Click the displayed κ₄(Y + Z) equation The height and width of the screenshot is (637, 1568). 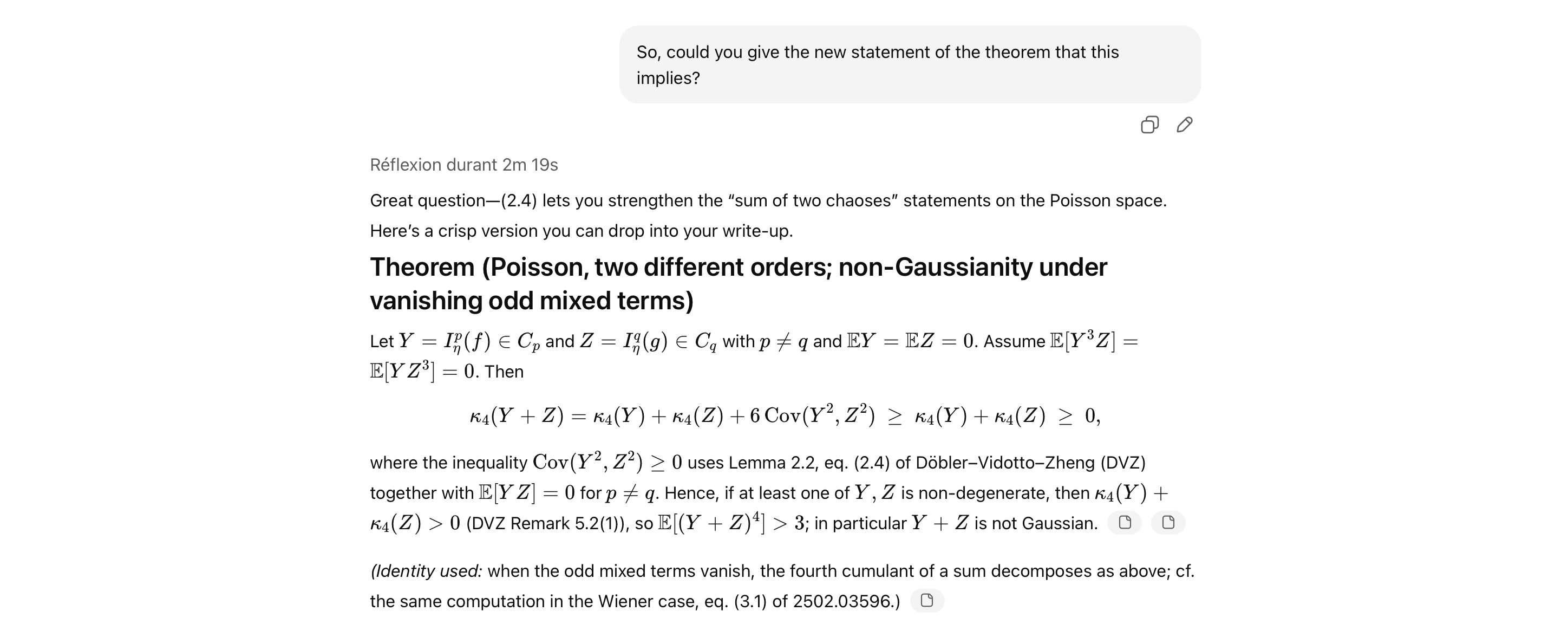pyautogui.click(x=784, y=416)
